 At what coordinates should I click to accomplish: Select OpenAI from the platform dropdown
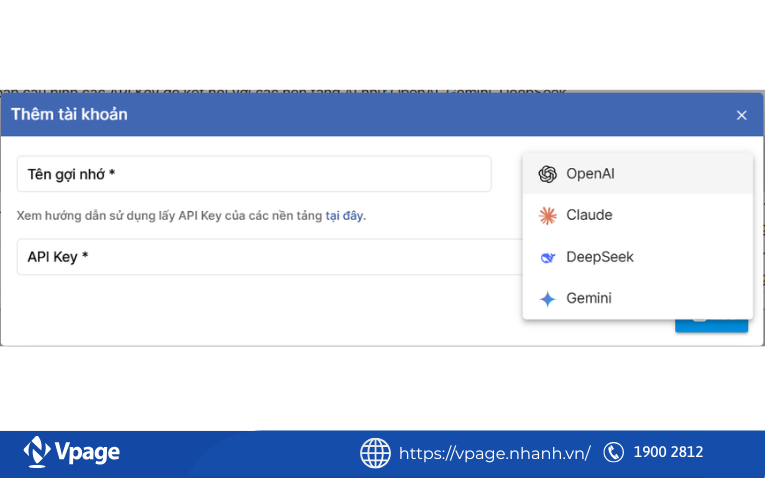pyautogui.click(x=638, y=174)
